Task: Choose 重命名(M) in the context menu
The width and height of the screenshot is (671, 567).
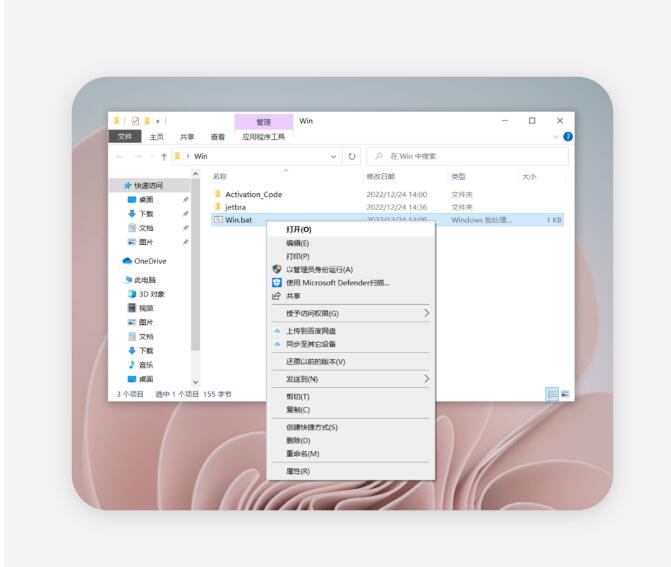Action: point(302,453)
